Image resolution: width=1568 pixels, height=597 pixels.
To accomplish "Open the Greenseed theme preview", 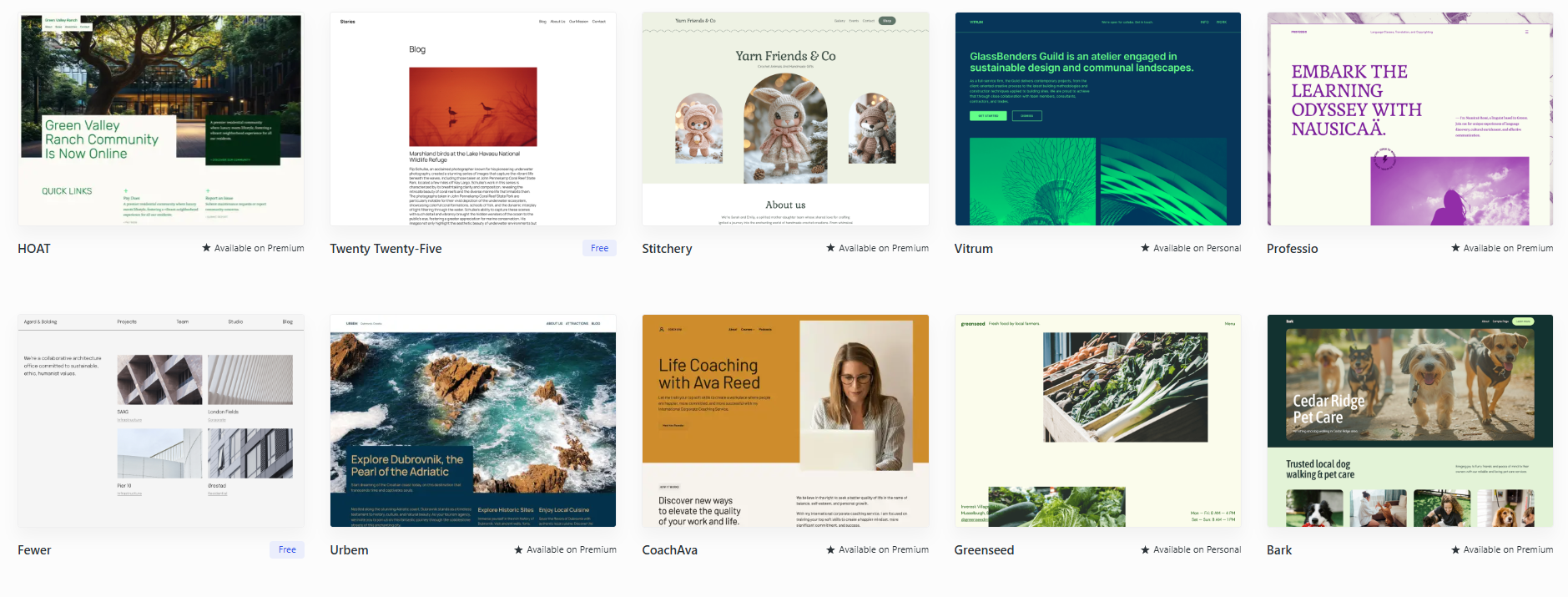I will click(1097, 421).
